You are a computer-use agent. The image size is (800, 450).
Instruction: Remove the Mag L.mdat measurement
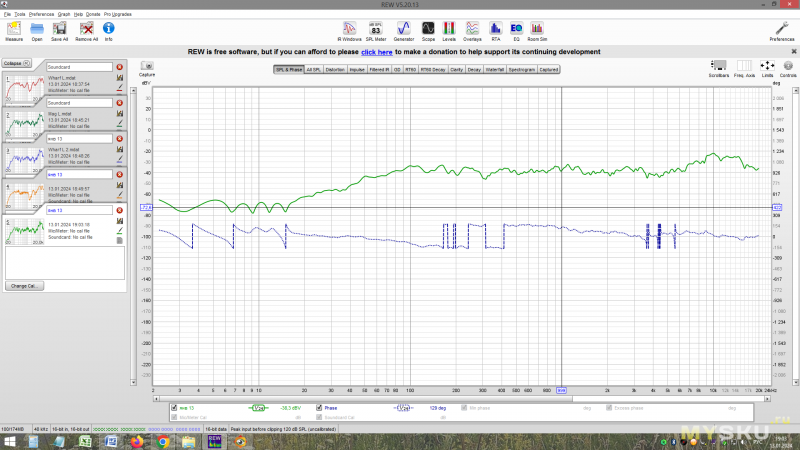(119, 103)
